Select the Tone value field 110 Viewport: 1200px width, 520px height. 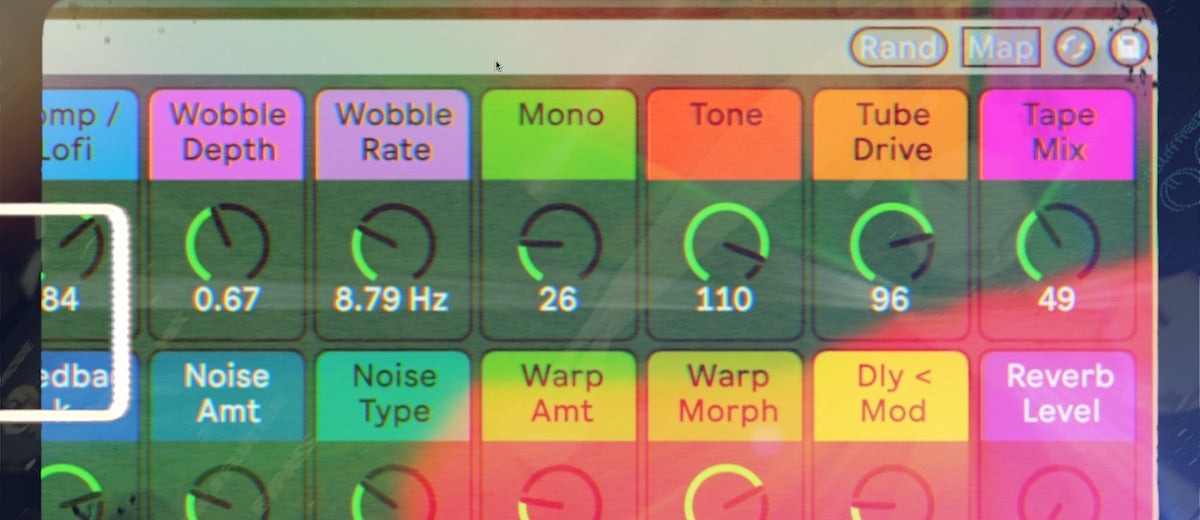click(x=724, y=299)
